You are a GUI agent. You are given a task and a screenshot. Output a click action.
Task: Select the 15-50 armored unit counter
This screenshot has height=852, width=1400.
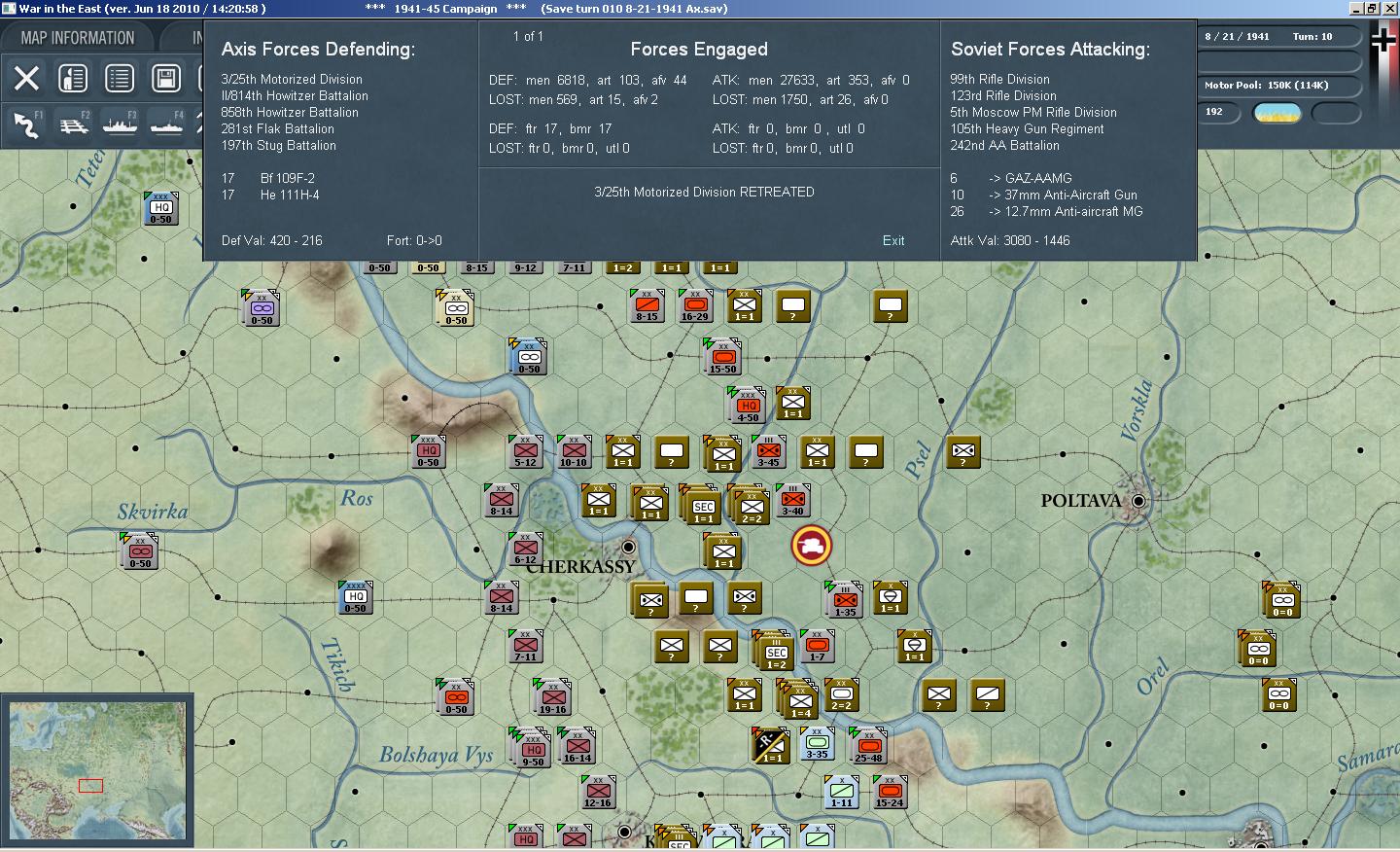click(x=722, y=358)
